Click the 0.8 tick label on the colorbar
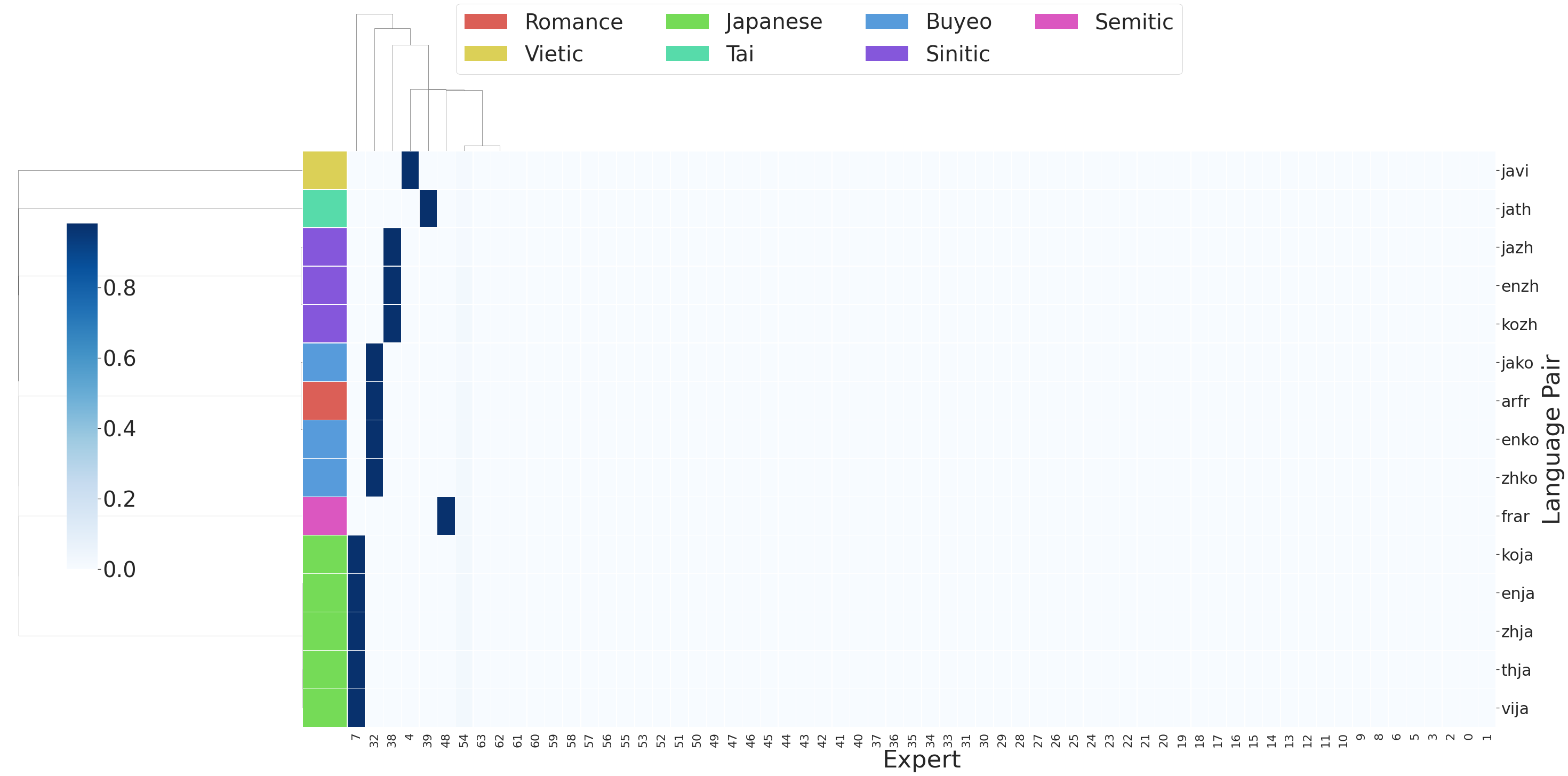The height and width of the screenshot is (776, 1568). pyautogui.click(x=119, y=289)
